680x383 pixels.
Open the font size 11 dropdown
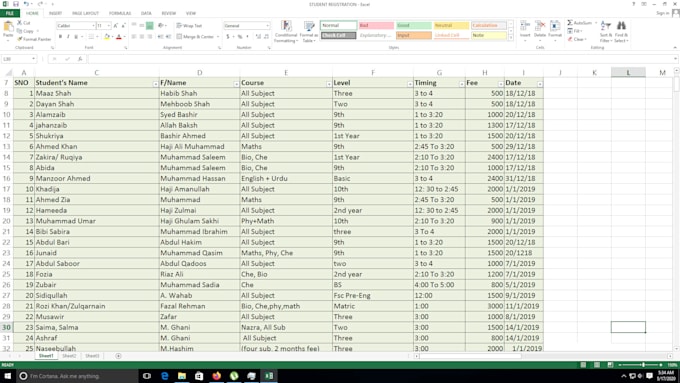108,26
